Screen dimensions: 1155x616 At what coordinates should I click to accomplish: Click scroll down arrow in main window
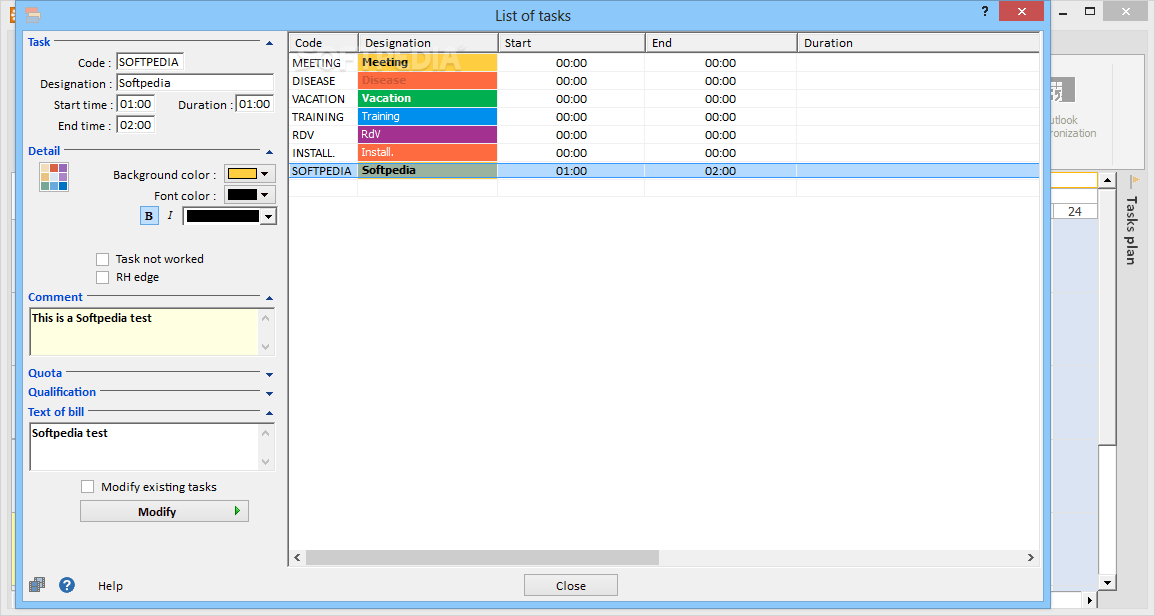tap(1107, 582)
